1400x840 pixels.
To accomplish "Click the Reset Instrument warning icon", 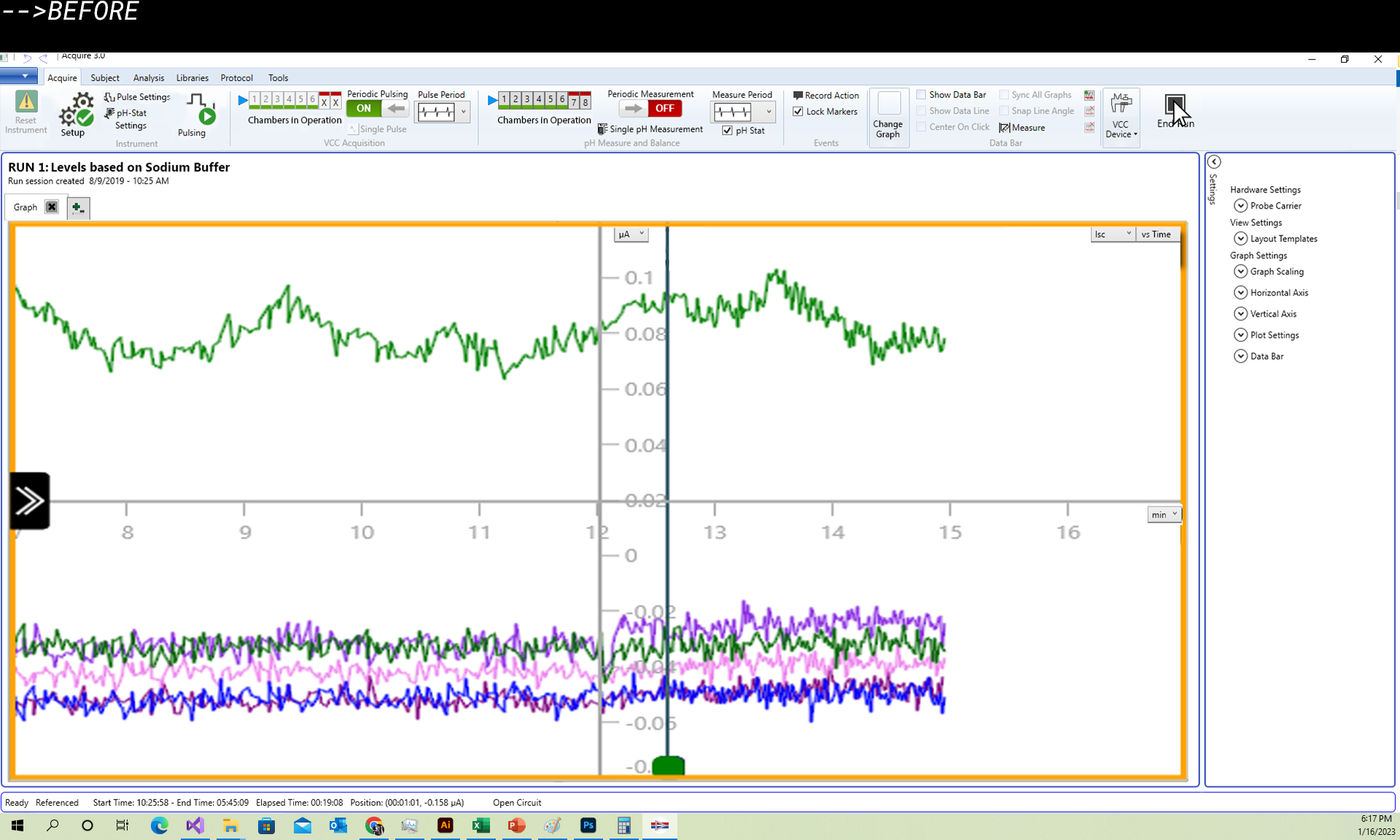I will [26, 103].
